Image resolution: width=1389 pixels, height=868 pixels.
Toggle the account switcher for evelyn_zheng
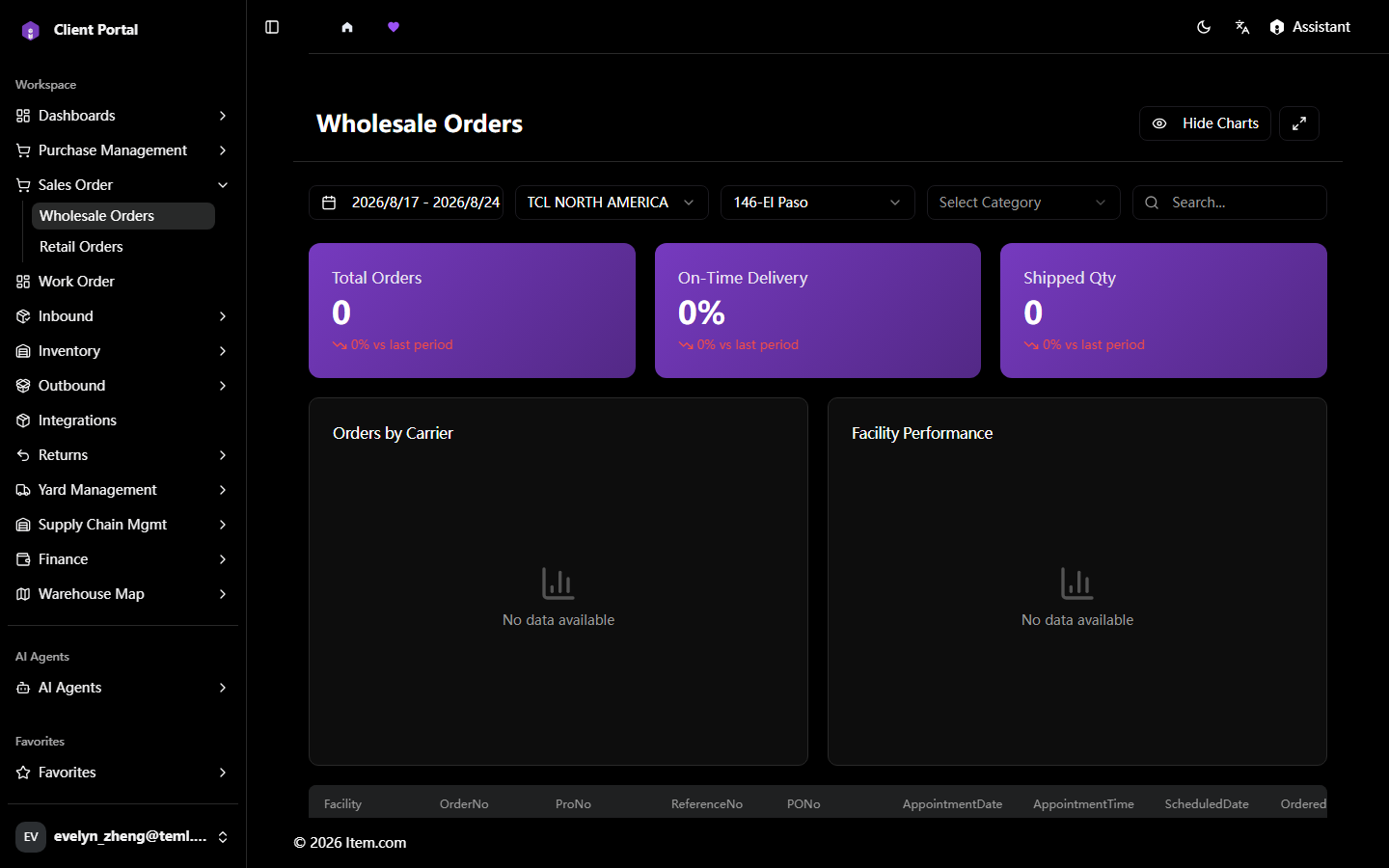point(123,836)
